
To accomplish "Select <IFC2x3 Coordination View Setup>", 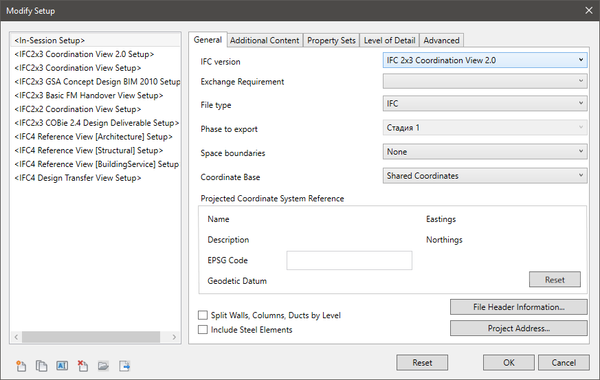I will [x=96, y=68].
